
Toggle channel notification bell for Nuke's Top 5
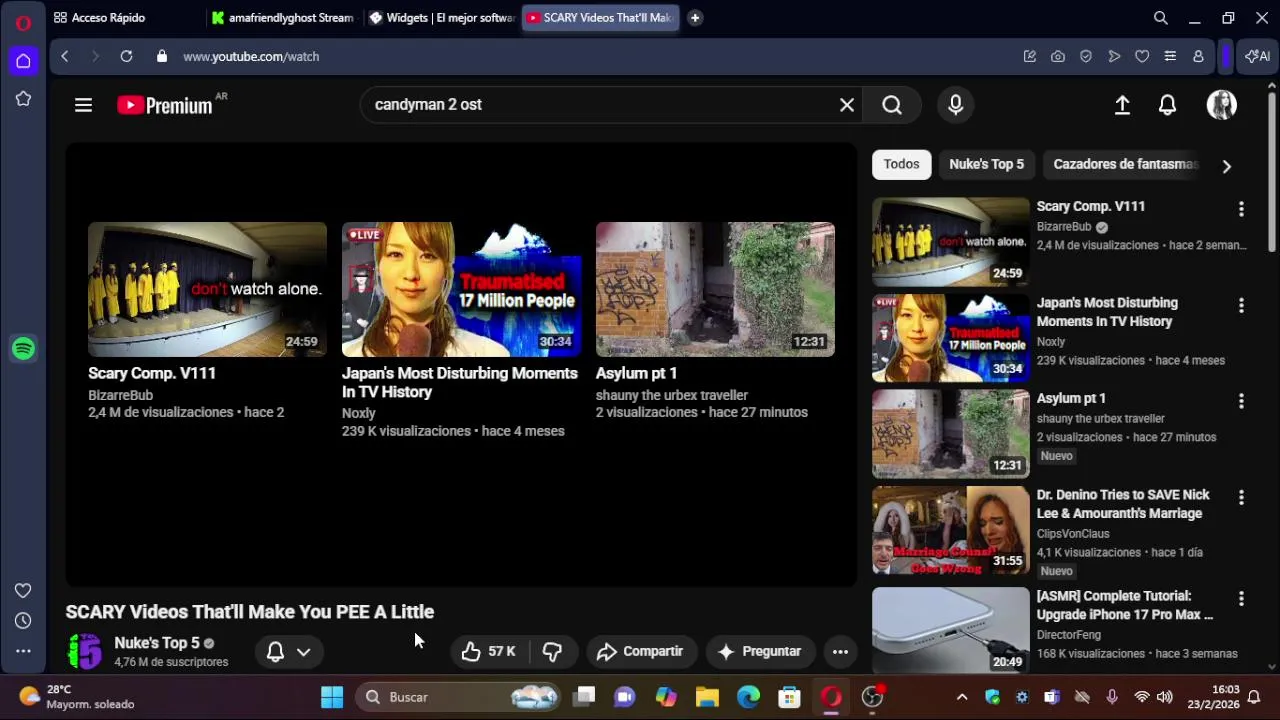pos(275,652)
